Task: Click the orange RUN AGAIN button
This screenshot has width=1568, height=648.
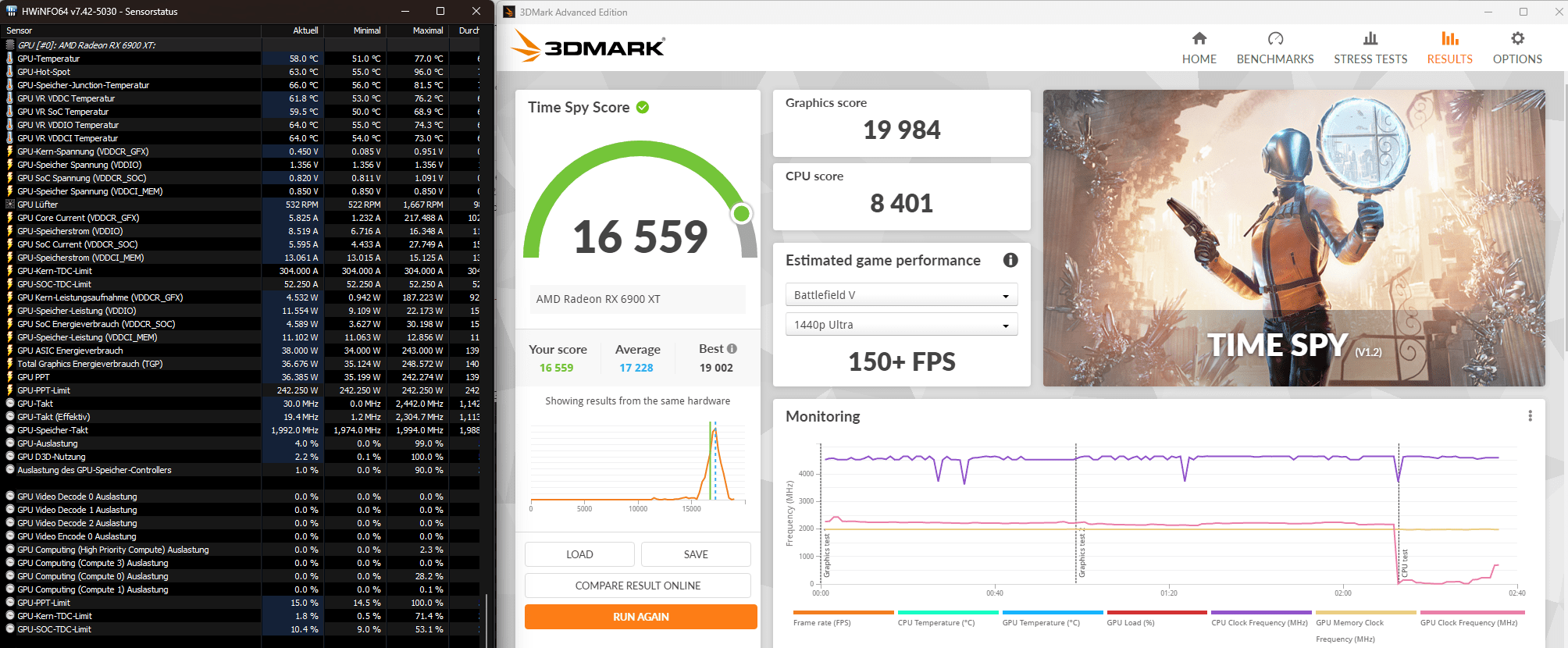Action: (640, 617)
